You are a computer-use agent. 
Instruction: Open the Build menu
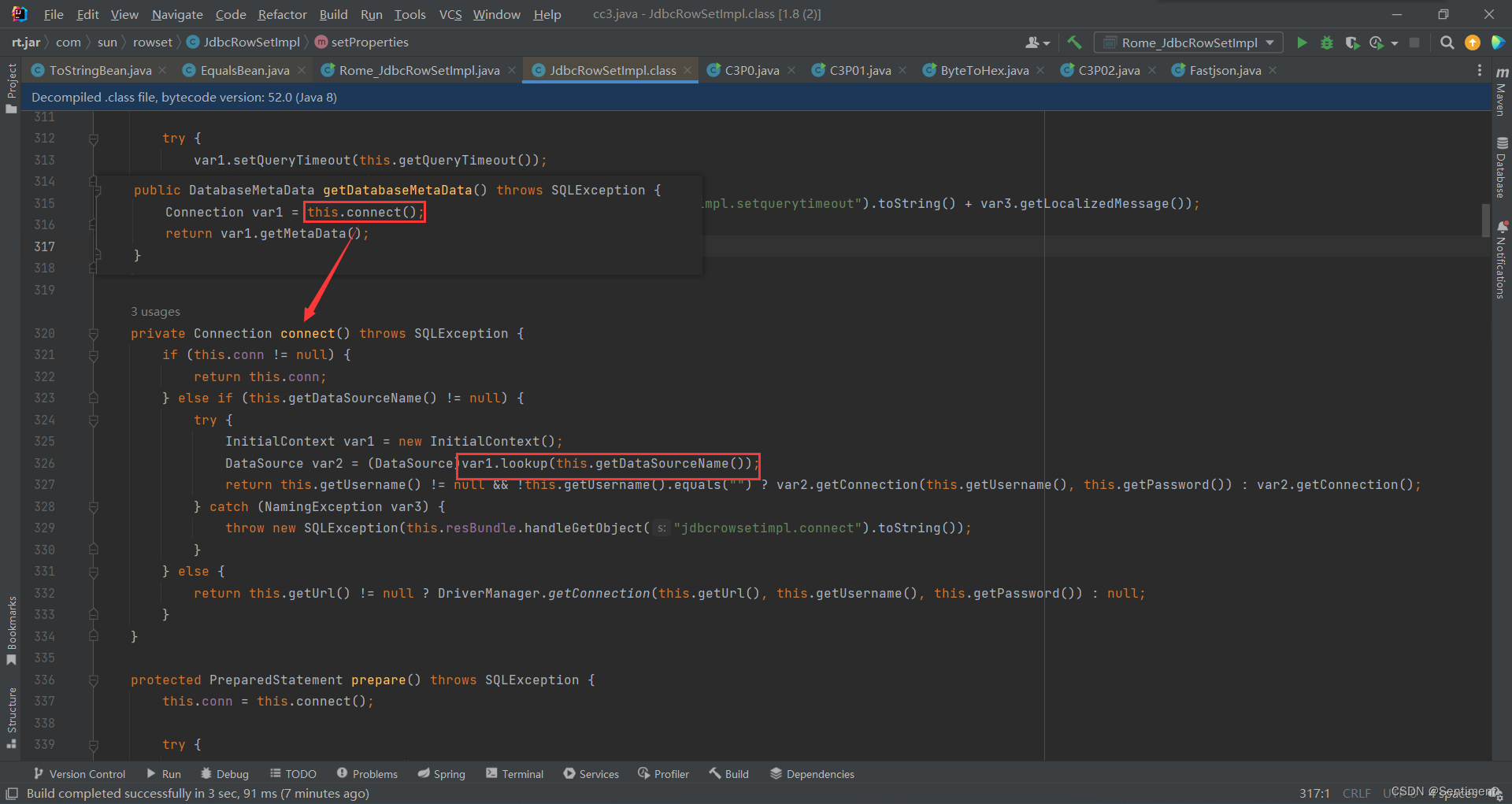[333, 14]
